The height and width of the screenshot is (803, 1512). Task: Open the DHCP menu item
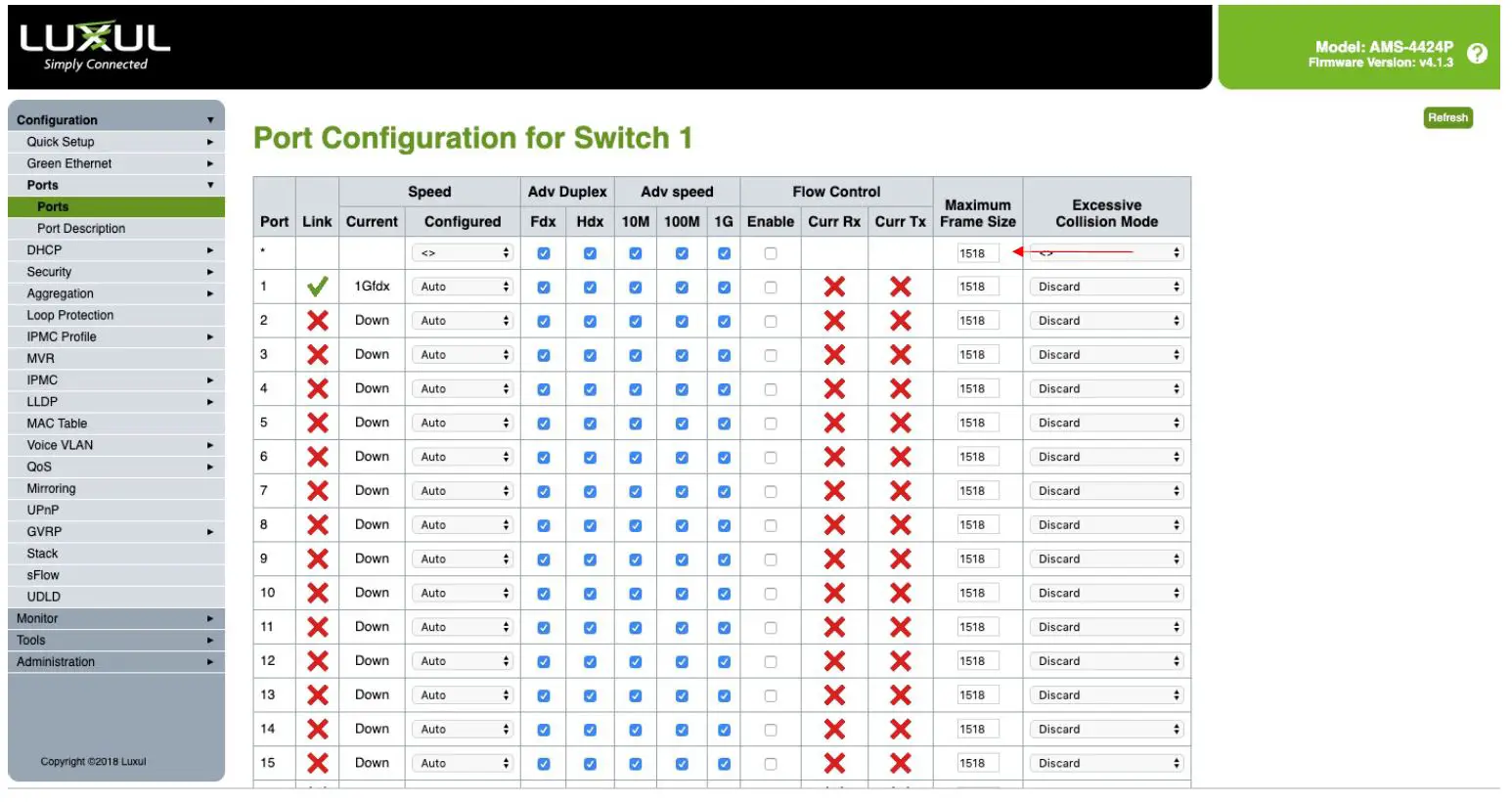click(116, 249)
